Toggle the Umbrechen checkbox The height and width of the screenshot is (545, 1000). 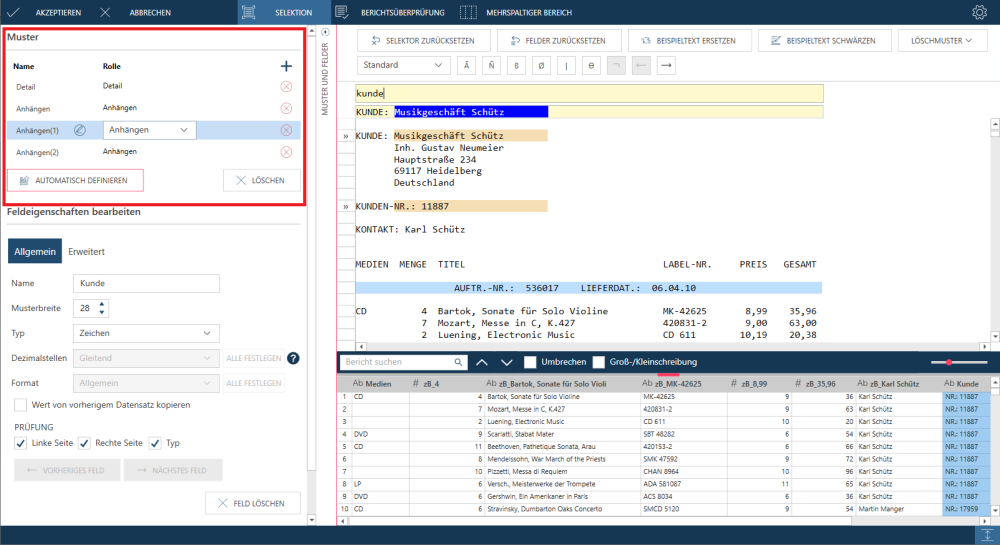[531, 362]
